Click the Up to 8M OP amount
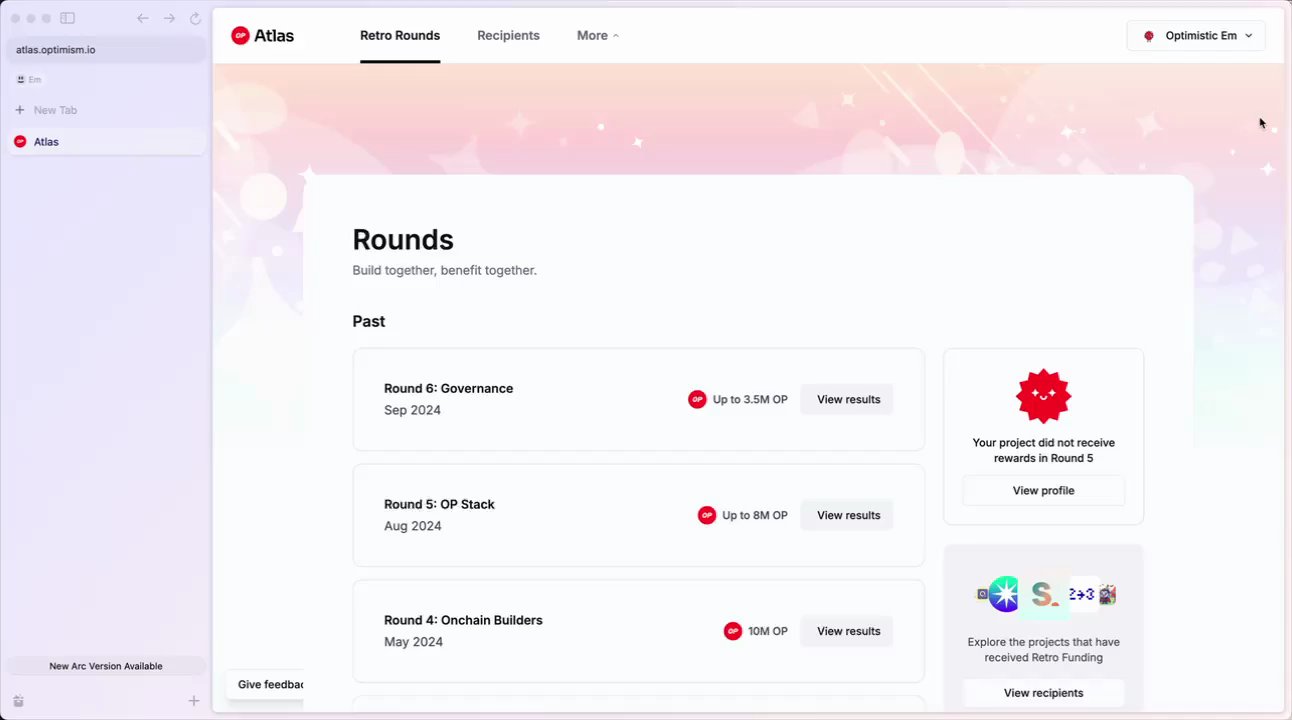Image resolution: width=1292 pixels, height=720 pixels. pos(755,515)
